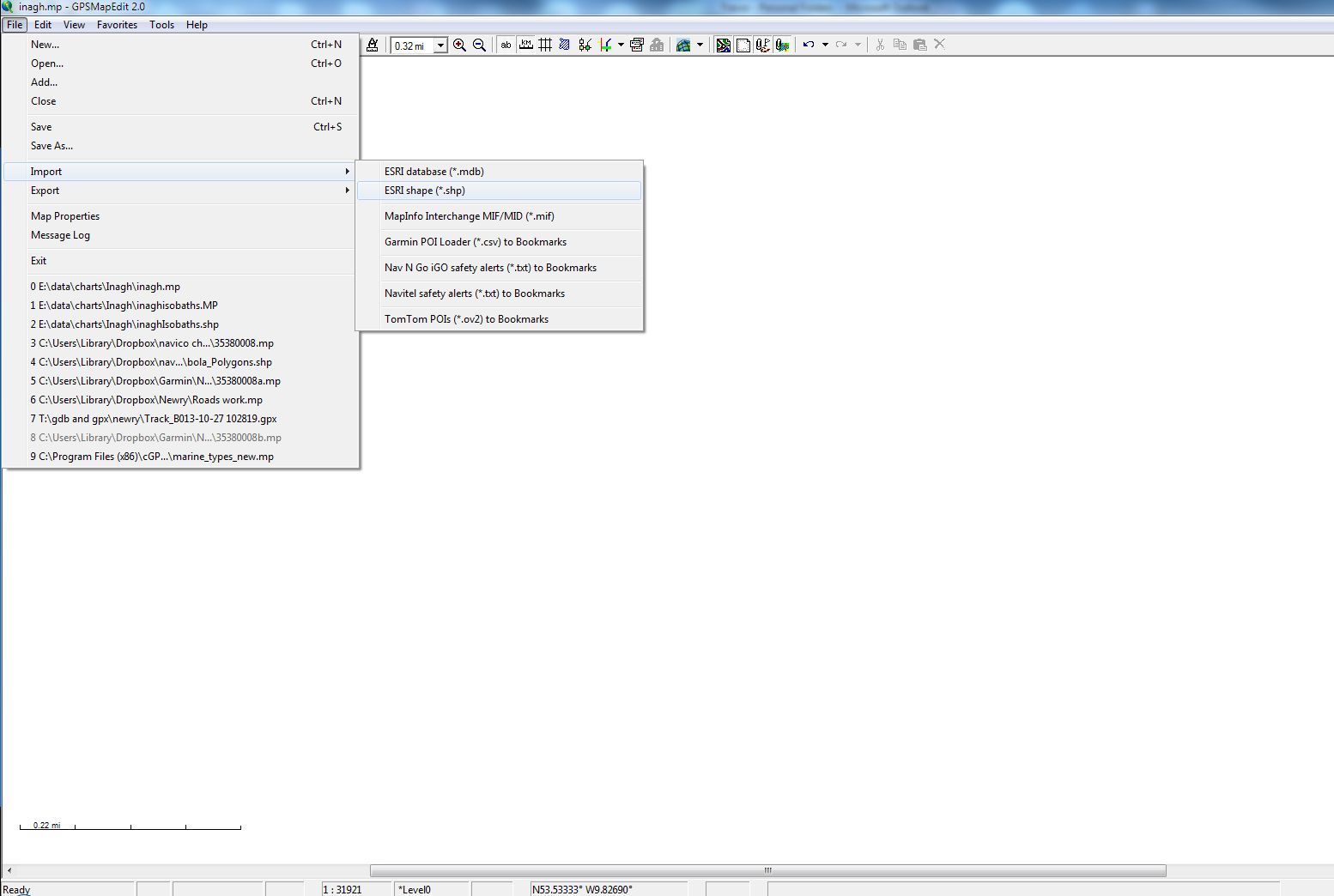
Task: Click the zoom out magnifier icon
Action: pyautogui.click(x=479, y=45)
